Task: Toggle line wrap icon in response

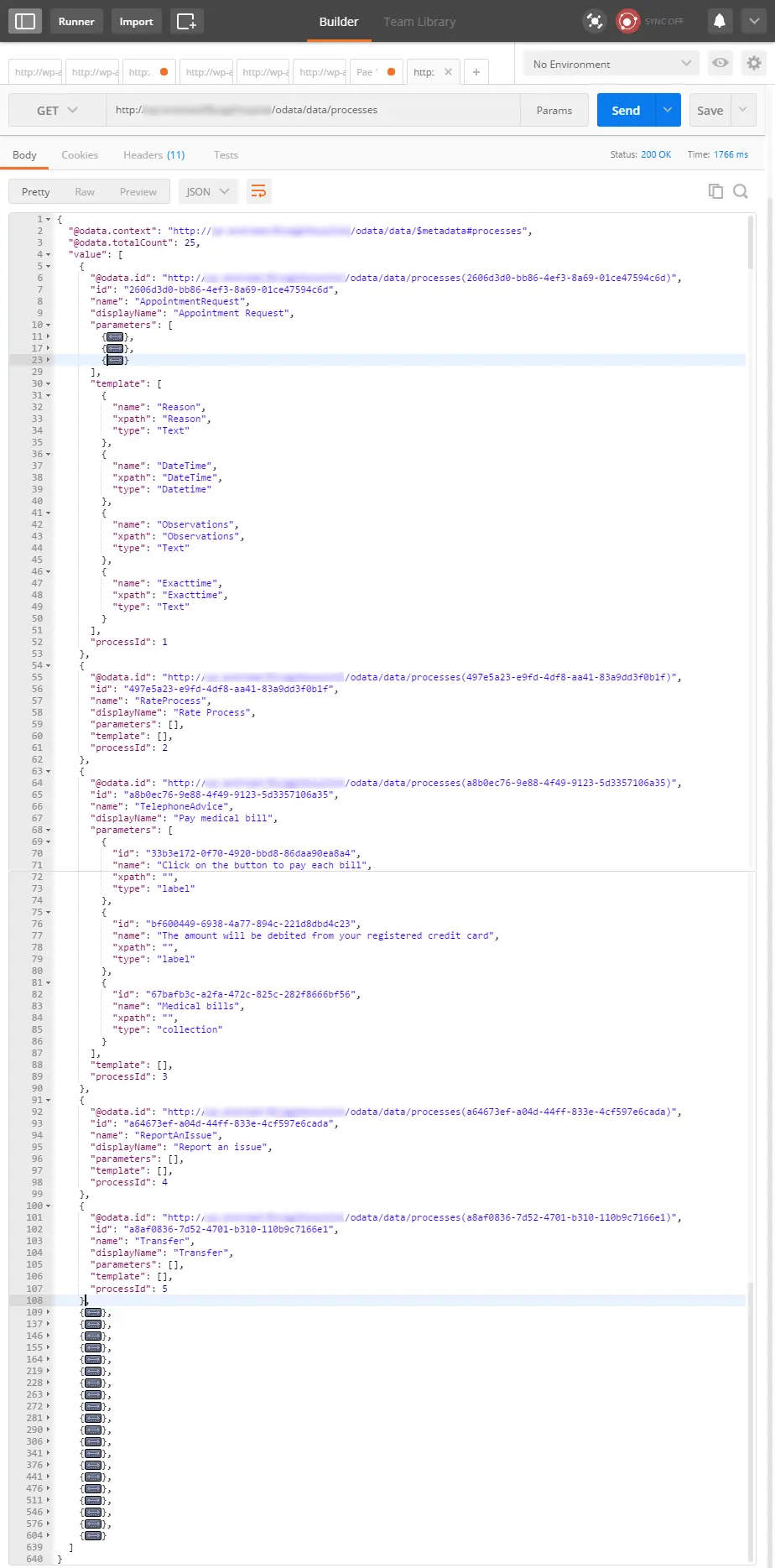Action: pos(259,191)
